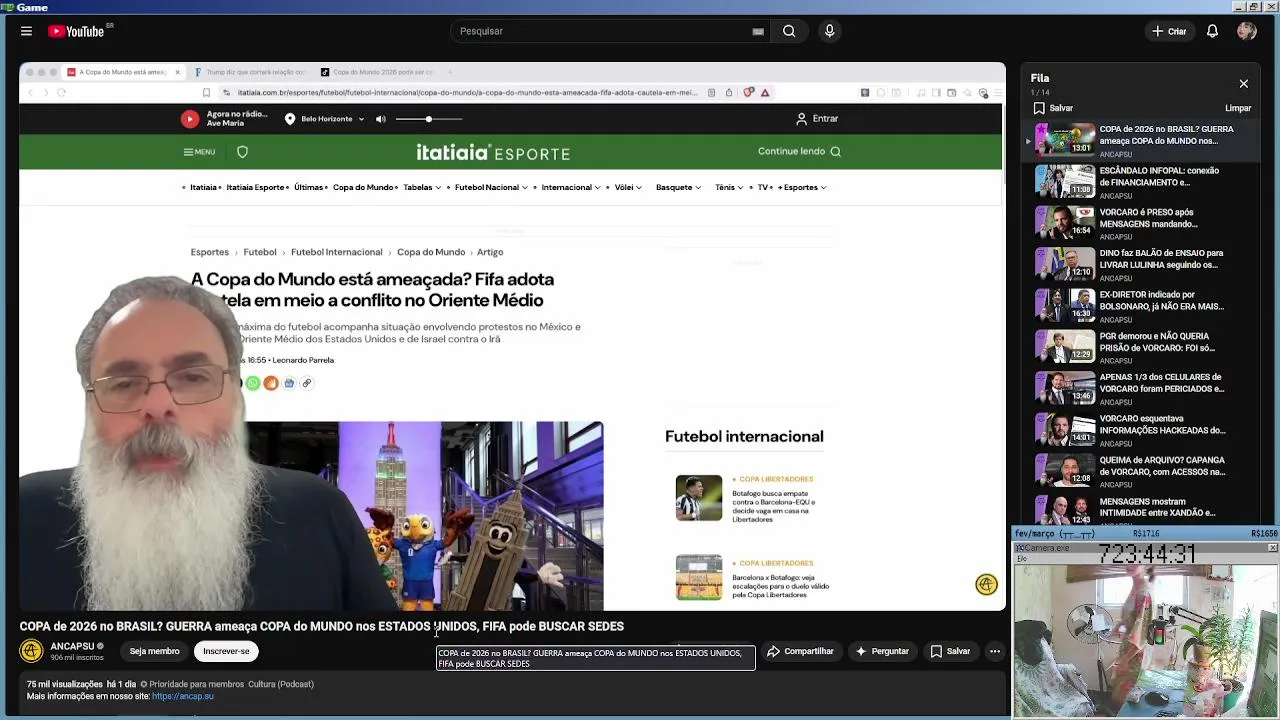This screenshot has width=1280, height=720.
Task: Start voice search with microphone icon
Action: 829,31
